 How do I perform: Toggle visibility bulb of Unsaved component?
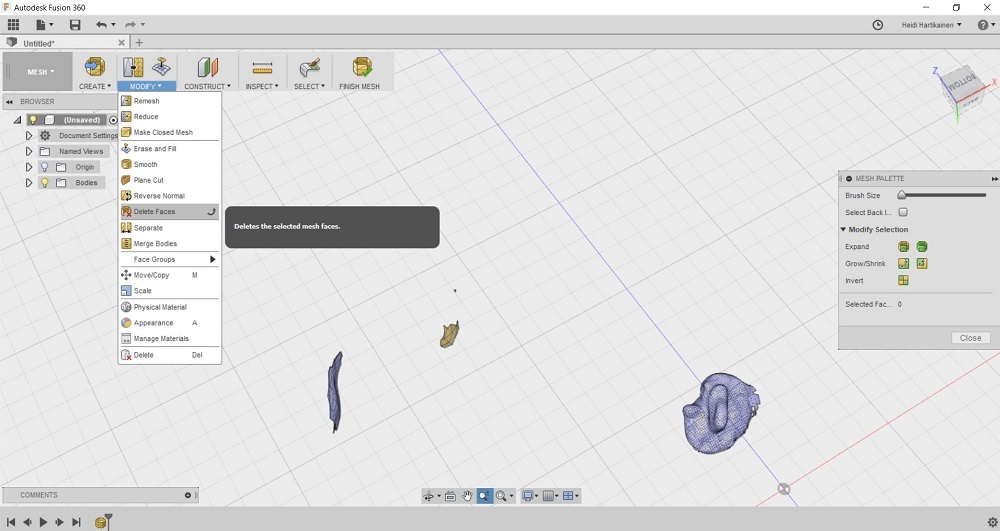33,120
